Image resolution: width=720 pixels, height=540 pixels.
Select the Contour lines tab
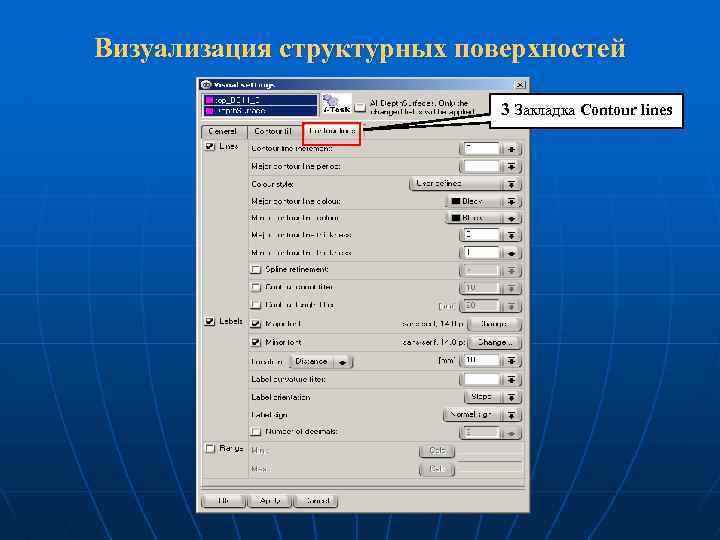point(332,131)
